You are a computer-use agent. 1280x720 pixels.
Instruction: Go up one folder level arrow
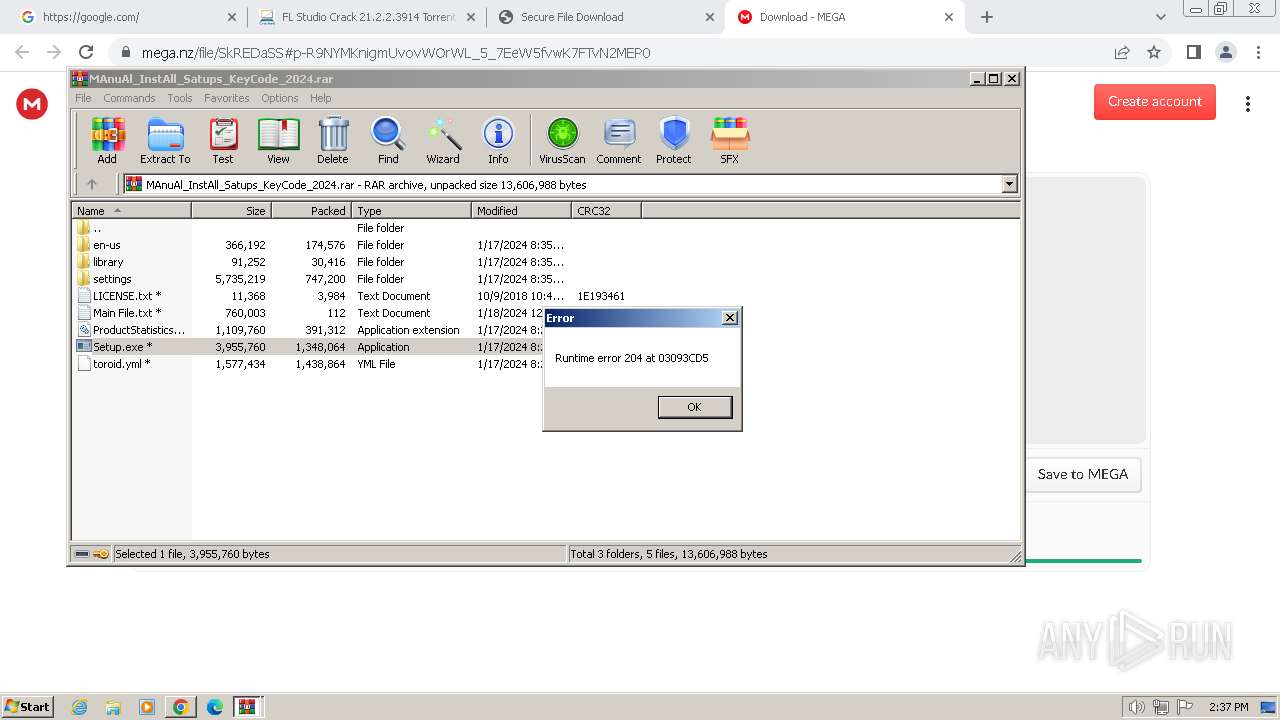92,184
